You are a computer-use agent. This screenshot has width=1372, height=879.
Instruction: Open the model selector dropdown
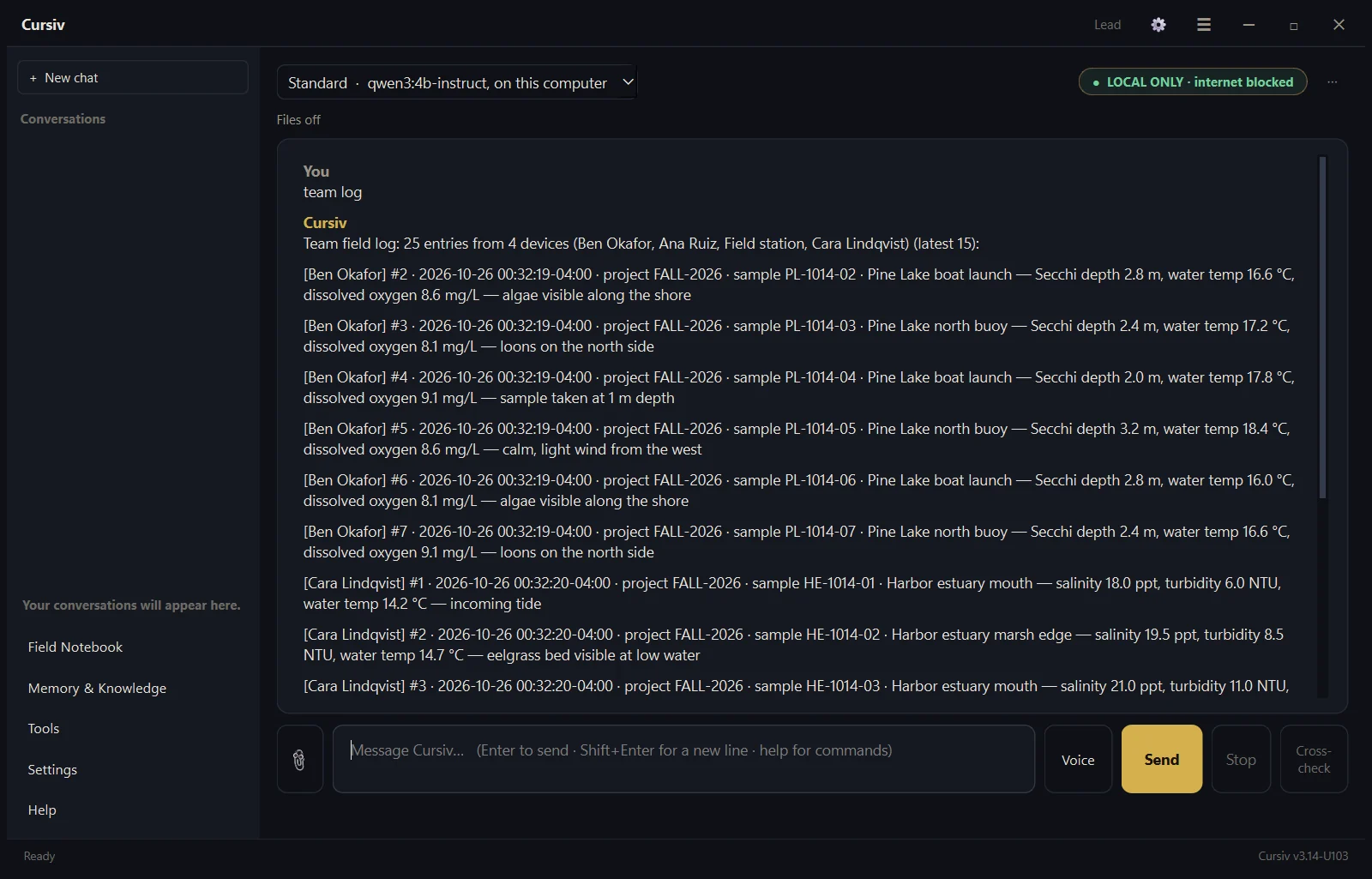point(456,82)
